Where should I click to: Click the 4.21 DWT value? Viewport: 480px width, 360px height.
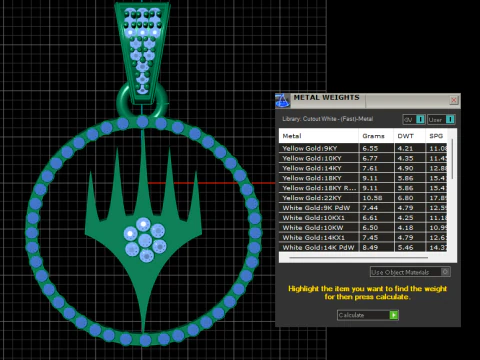[405, 148]
